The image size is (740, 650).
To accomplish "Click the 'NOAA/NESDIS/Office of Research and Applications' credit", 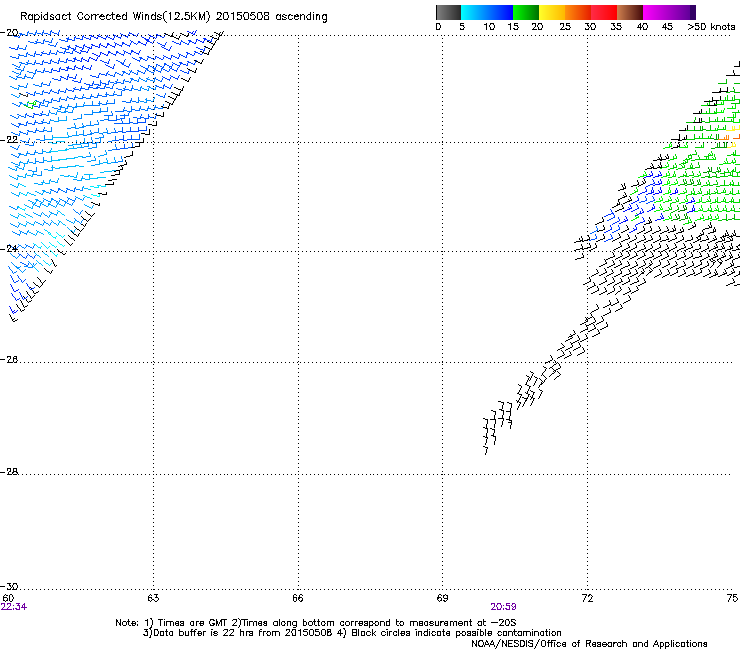I will [589, 644].
